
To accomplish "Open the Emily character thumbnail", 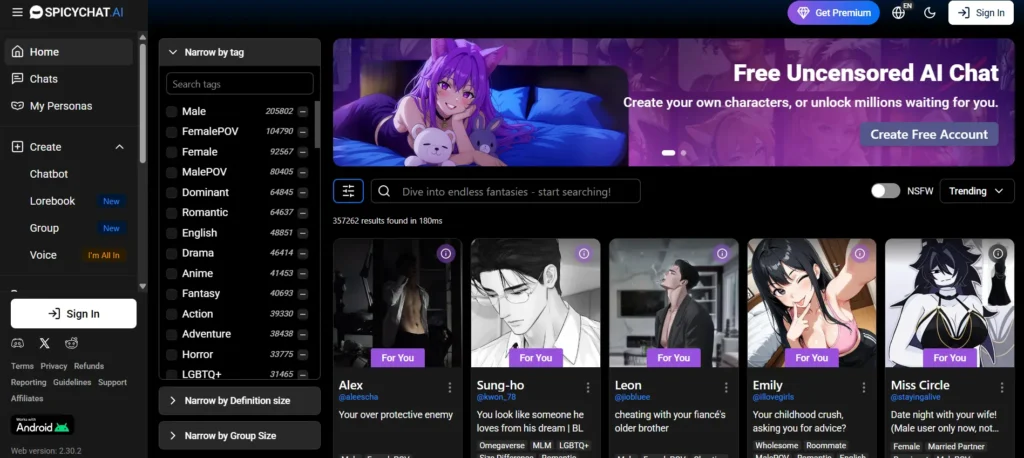I will click(x=812, y=303).
